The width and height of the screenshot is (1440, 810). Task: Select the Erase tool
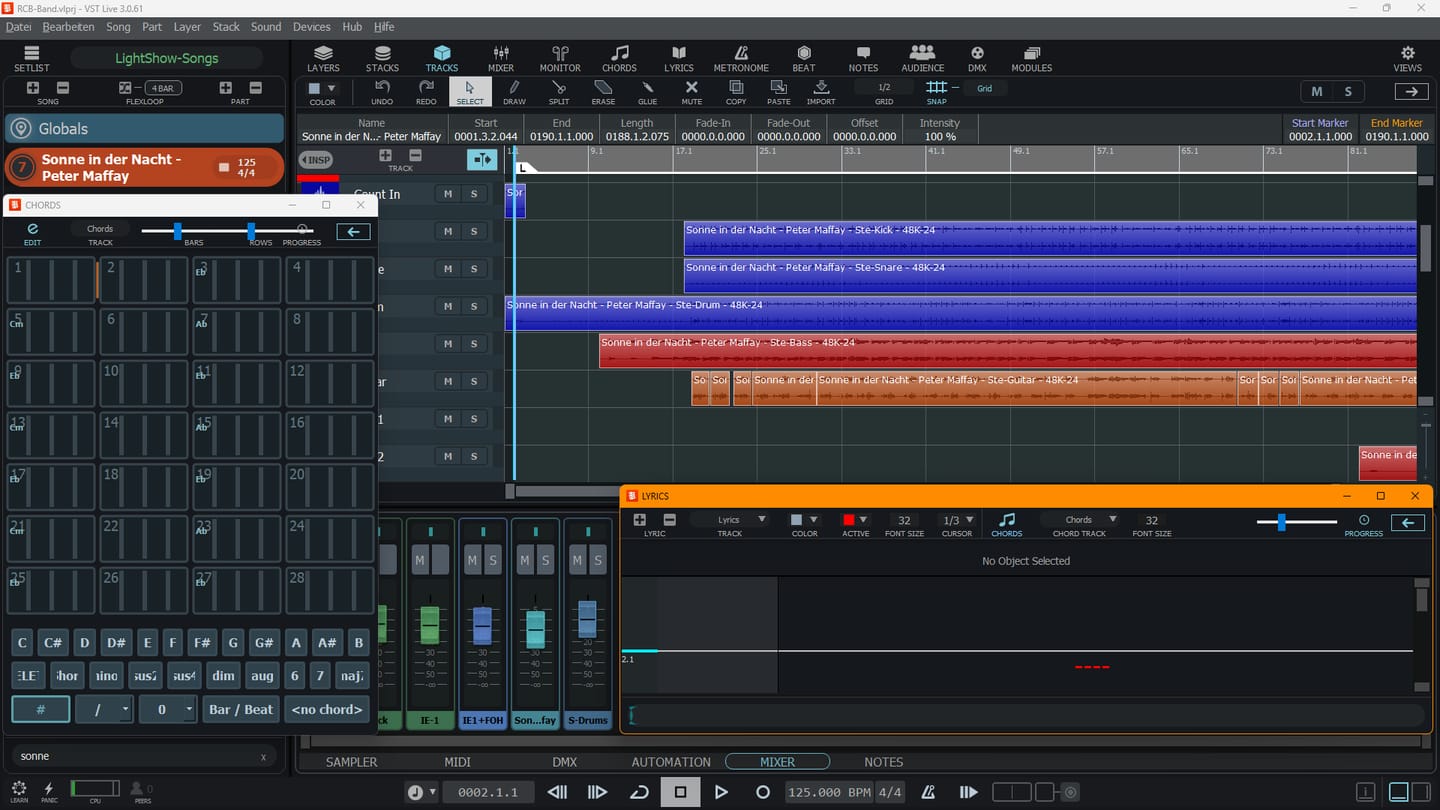coord(603,92)
